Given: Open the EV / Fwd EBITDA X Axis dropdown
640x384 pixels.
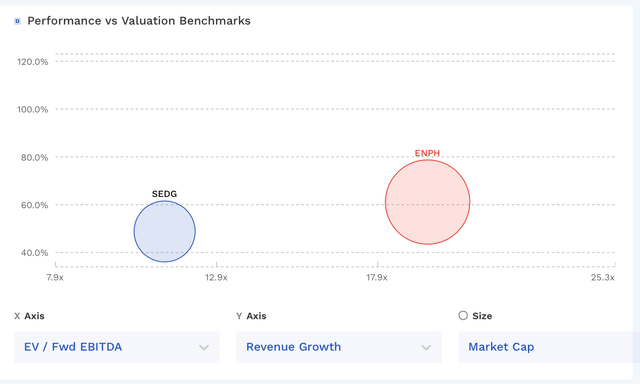Looking at the screenshot, I should point(117,347).
